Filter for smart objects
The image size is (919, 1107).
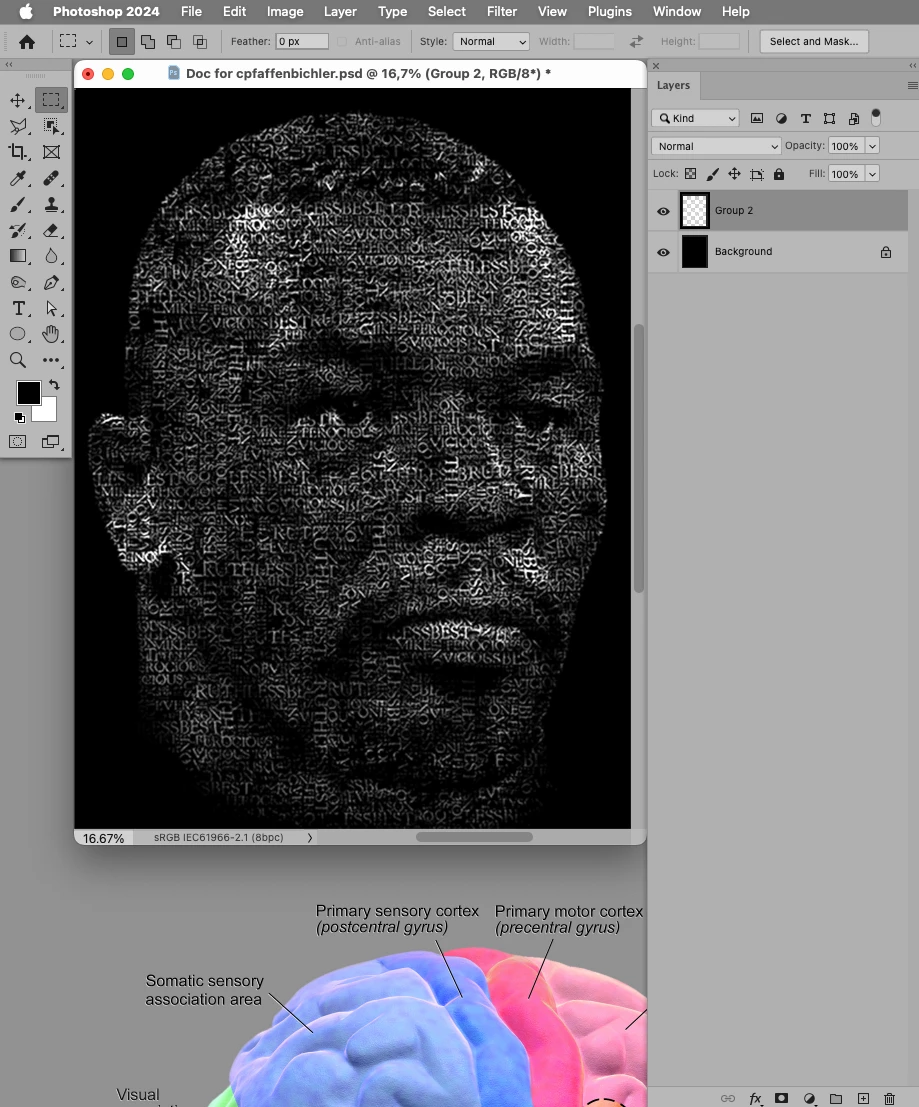[854, 118]
